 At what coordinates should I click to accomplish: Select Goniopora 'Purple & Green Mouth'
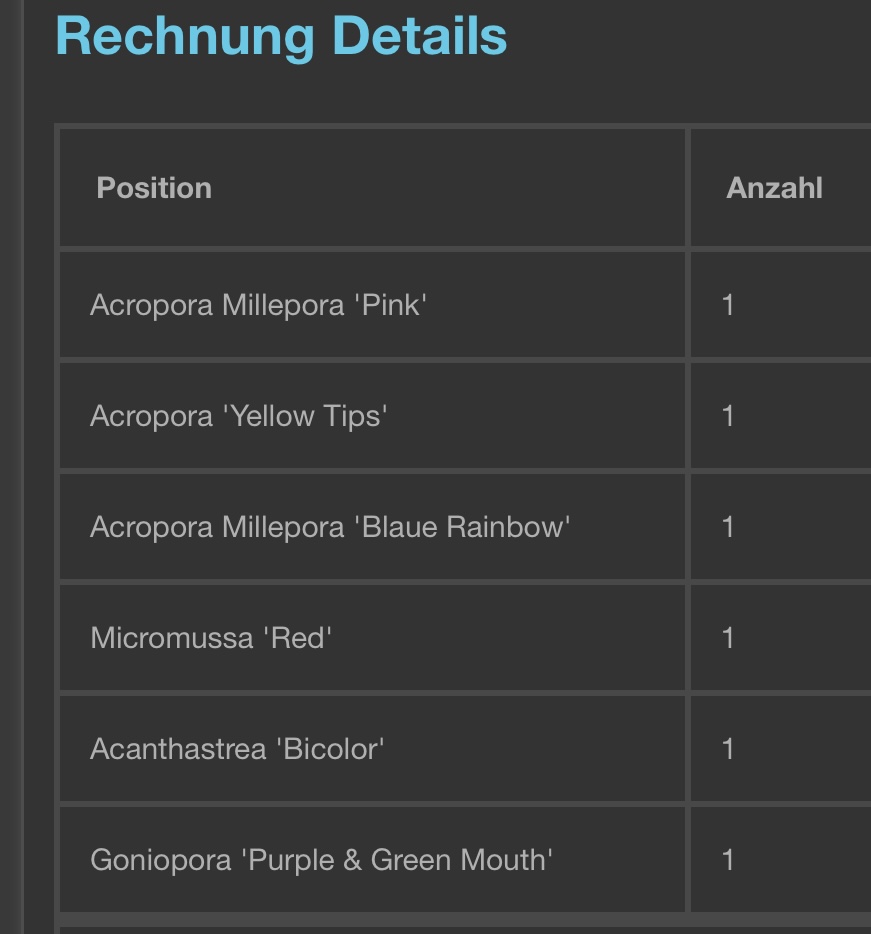click(321, 860)
